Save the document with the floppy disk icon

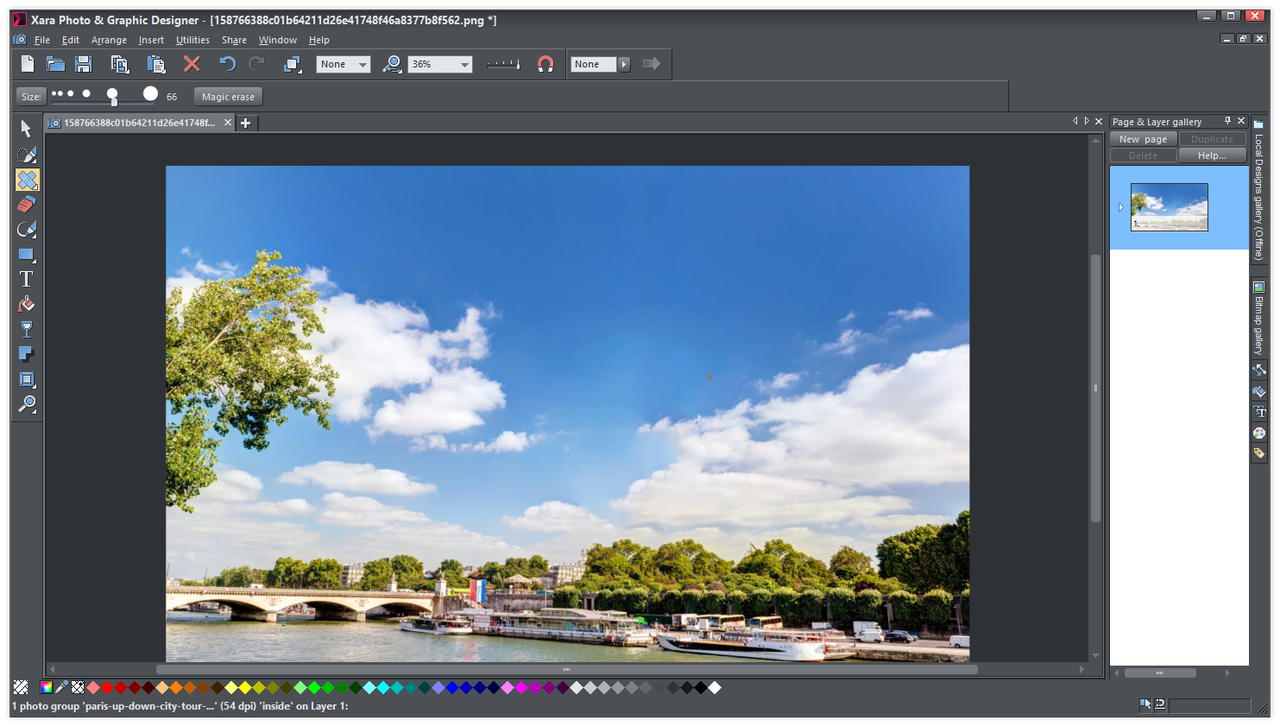pyautogui.click(x=84, y=64)
